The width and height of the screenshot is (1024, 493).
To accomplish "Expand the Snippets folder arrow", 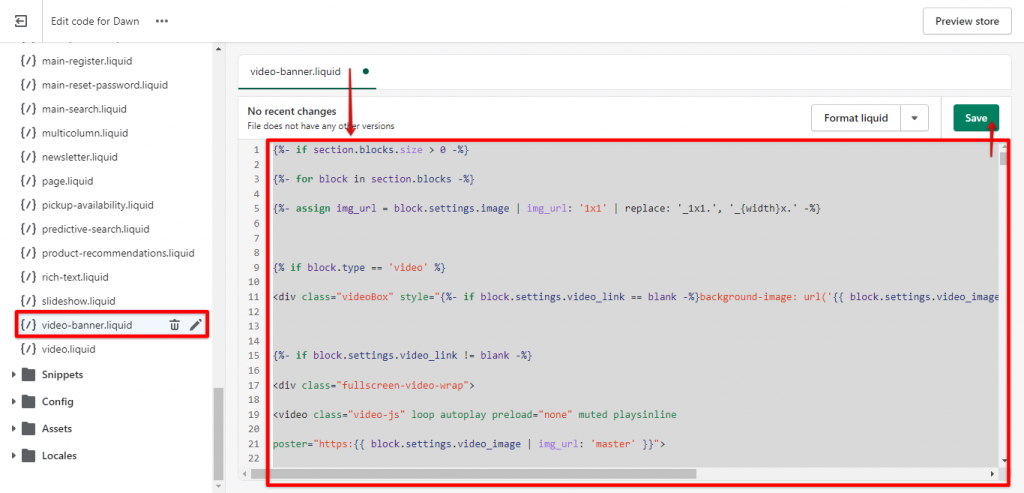I will pyautogui.click(x=13, y=375).
